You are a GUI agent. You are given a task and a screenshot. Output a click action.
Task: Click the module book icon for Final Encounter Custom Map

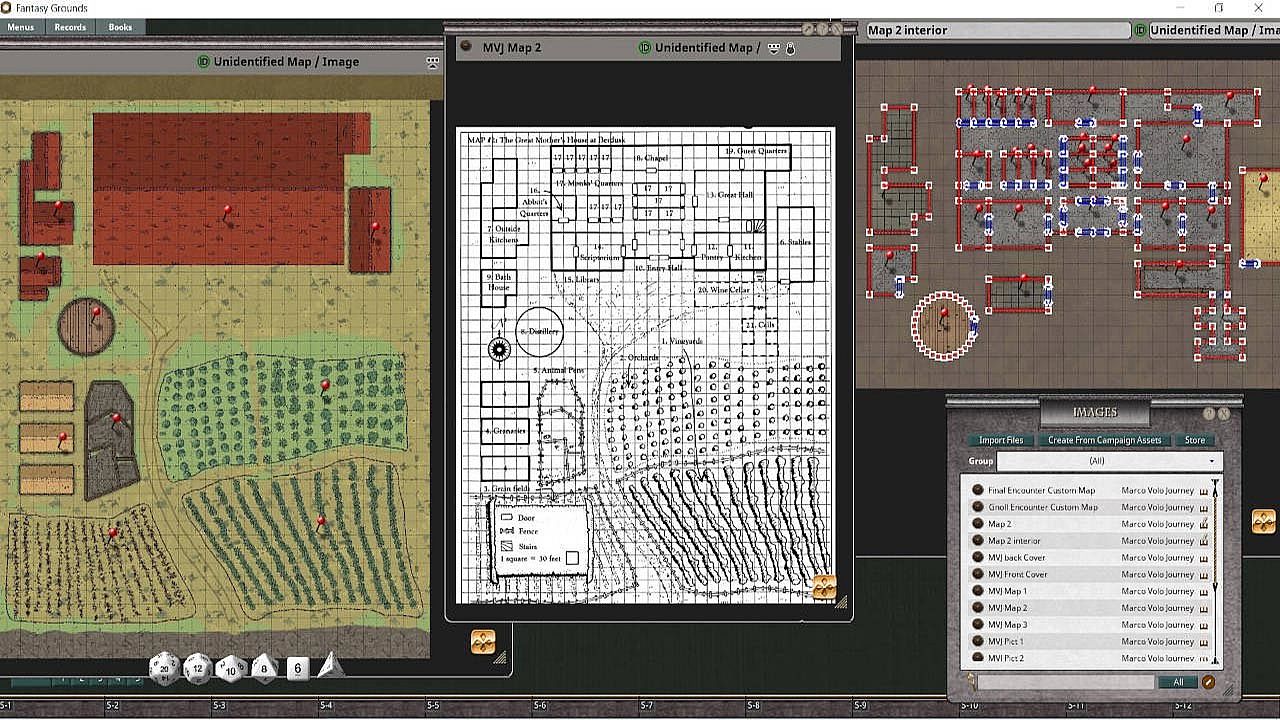coord(1203,491)
